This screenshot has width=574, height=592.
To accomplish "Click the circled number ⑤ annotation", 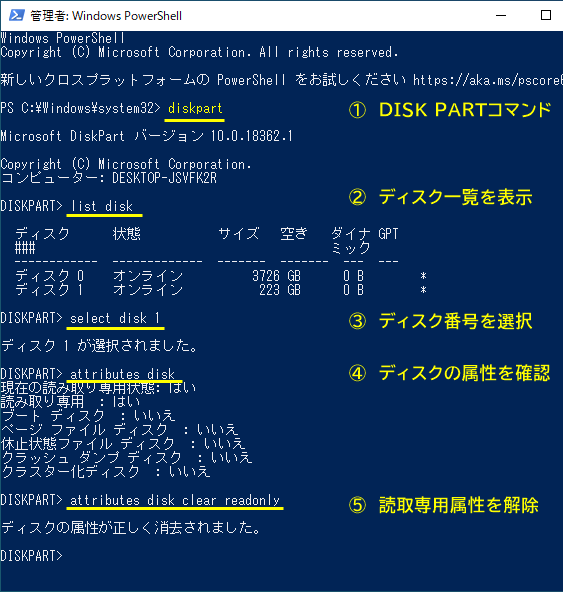I will click(x=357, y=505).
